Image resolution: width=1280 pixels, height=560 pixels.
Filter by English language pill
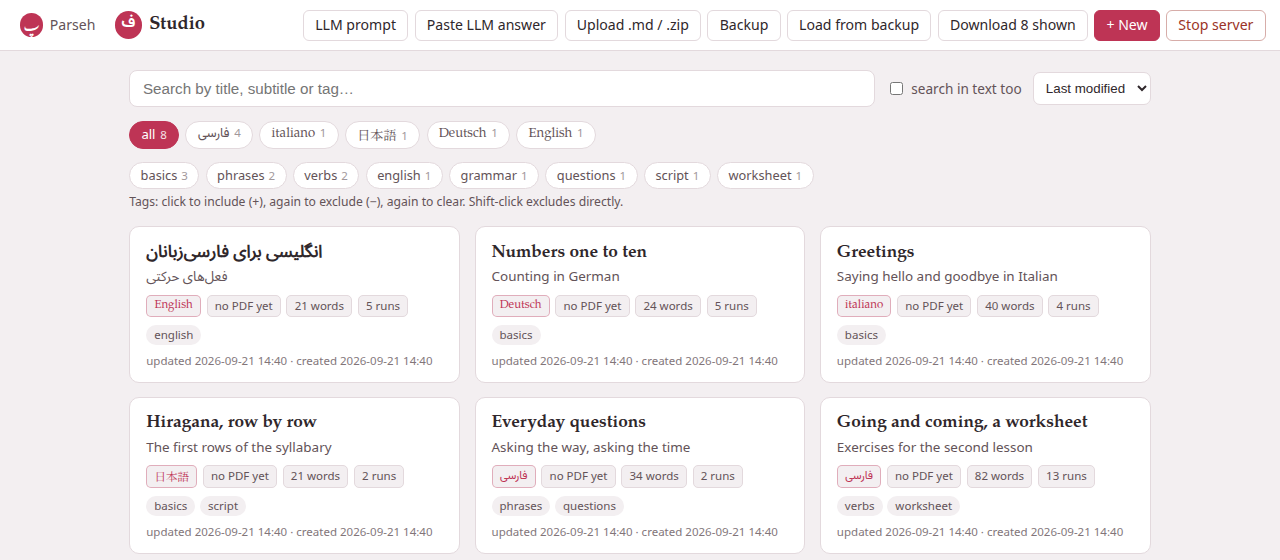(x=556, y=134)
